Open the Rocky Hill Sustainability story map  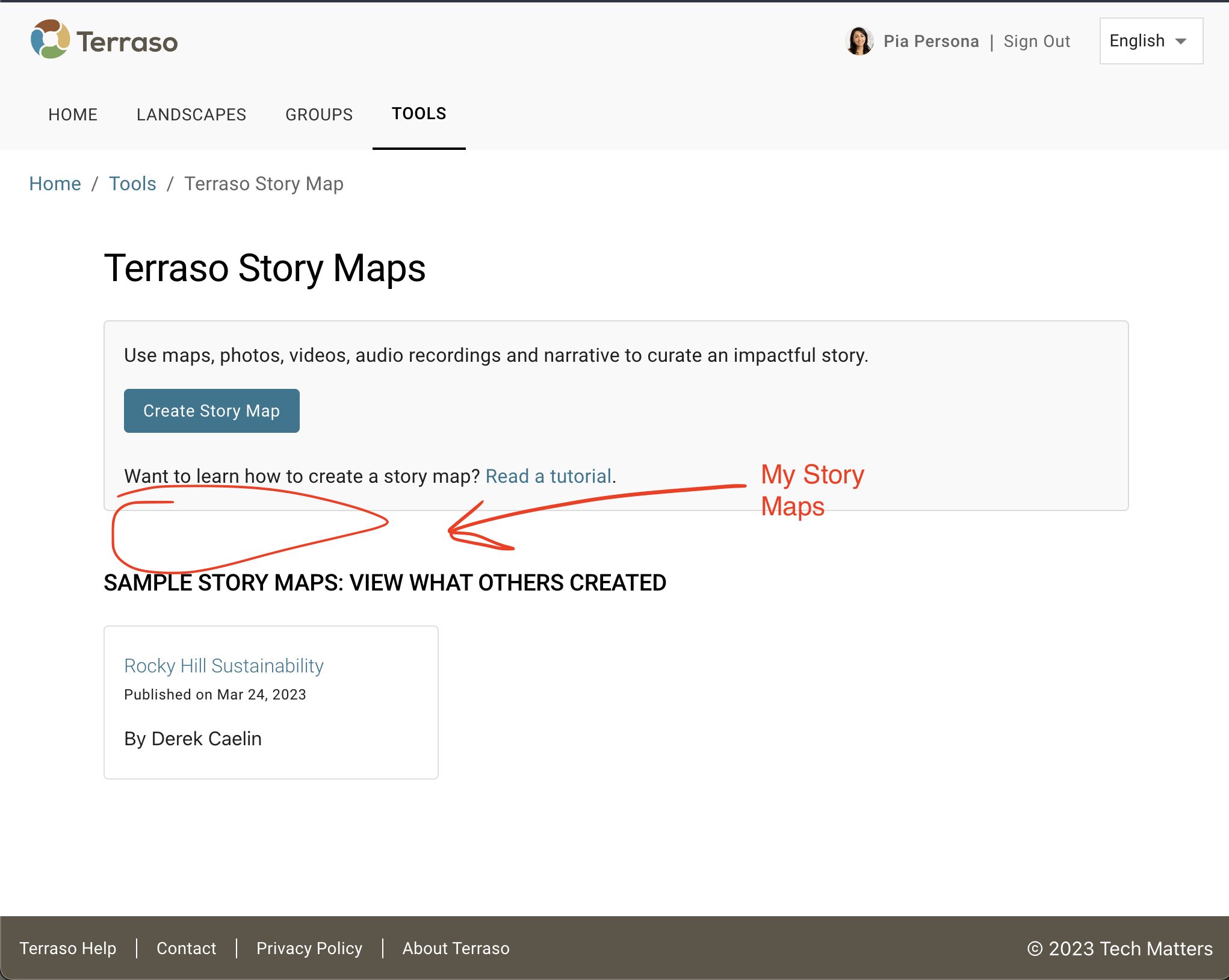tap(224, 666)
